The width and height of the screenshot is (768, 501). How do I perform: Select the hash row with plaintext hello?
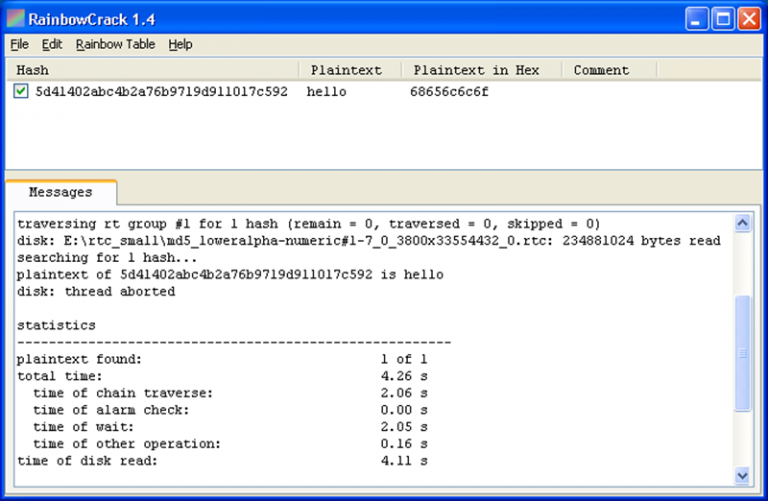(161, 91)
